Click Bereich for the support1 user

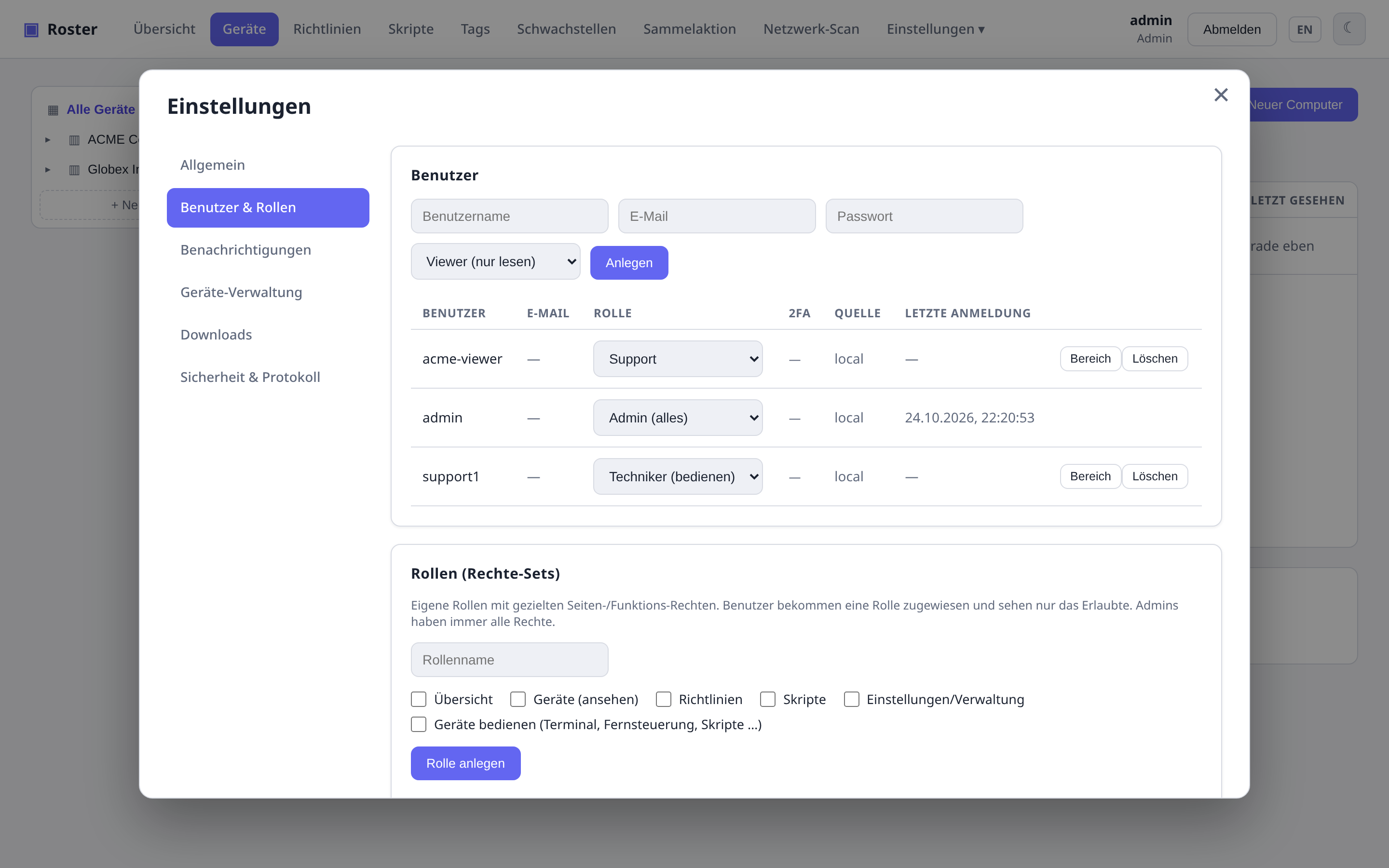[1090, 476]
